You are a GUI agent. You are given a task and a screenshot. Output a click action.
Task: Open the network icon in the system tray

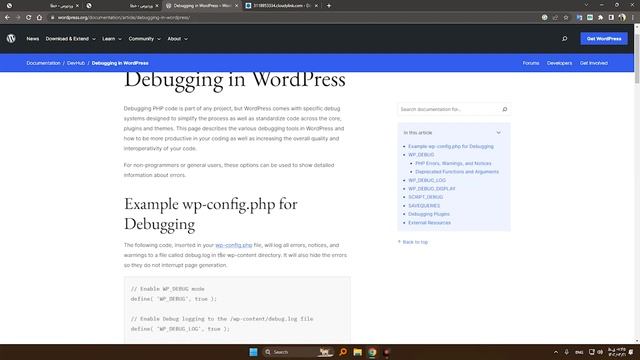[x=591, y=352]
